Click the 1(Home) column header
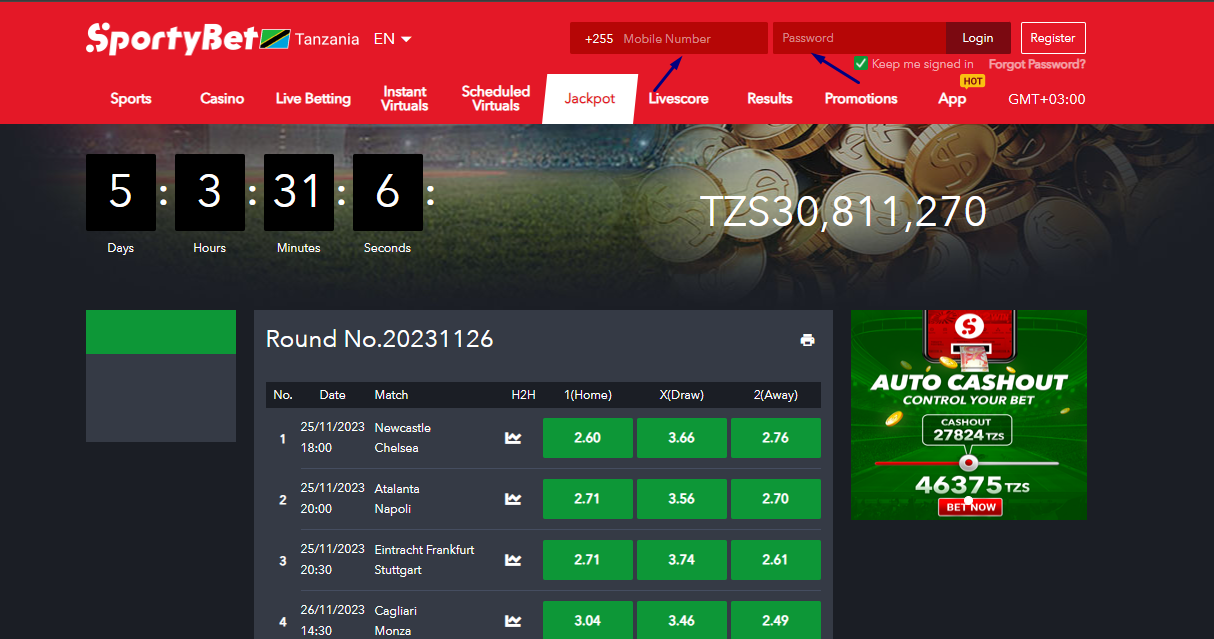This screenshot has width=1214, height=639. point(588,395)
